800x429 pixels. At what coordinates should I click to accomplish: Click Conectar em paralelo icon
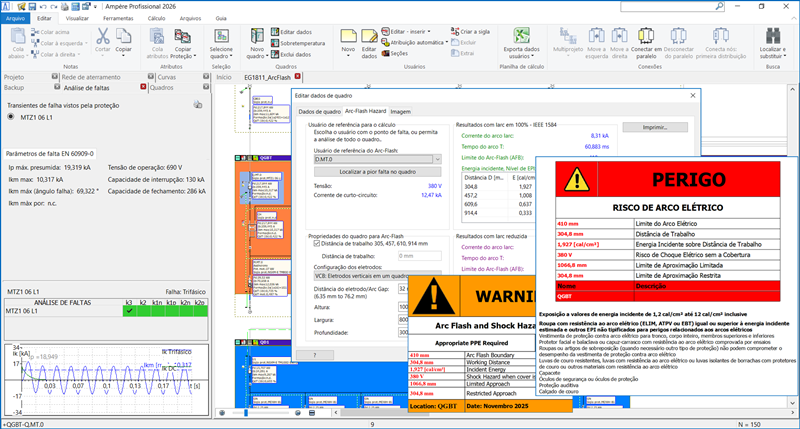coord(648,38)
